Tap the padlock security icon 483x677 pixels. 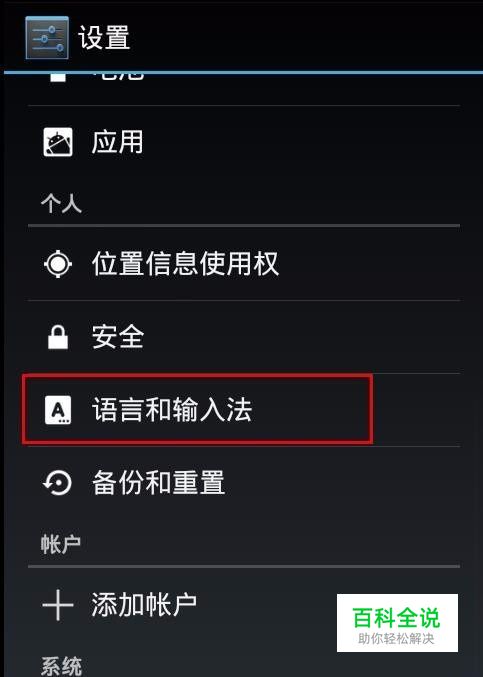coord(58,337)
